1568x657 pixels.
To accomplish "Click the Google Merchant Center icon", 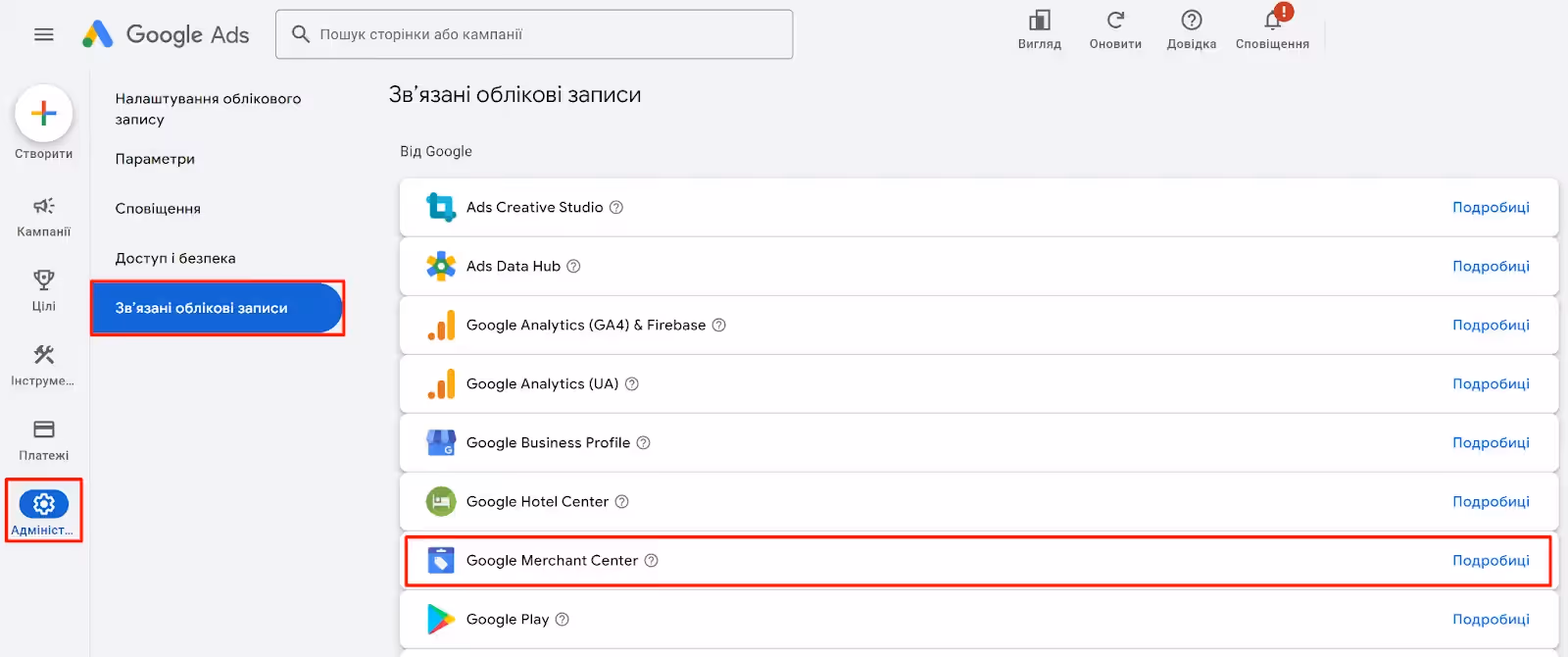I will tap(441, 560).
